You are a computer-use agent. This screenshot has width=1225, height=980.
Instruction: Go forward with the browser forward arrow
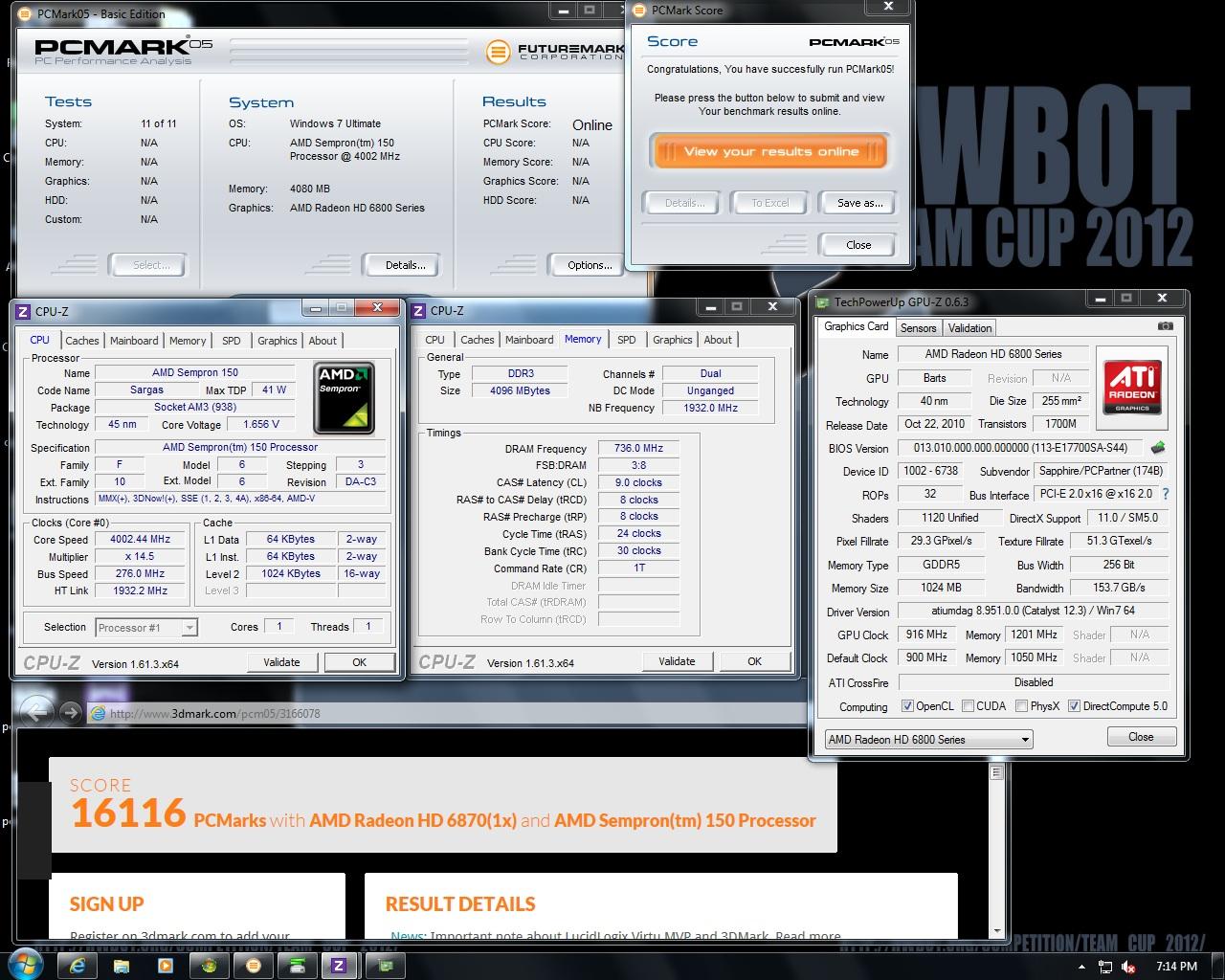[x=70, y=712]
